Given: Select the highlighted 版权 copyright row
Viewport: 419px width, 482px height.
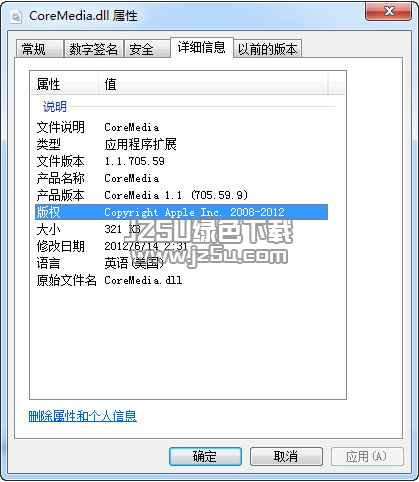Looking at the screenshot, I should [x=181, y=212].
